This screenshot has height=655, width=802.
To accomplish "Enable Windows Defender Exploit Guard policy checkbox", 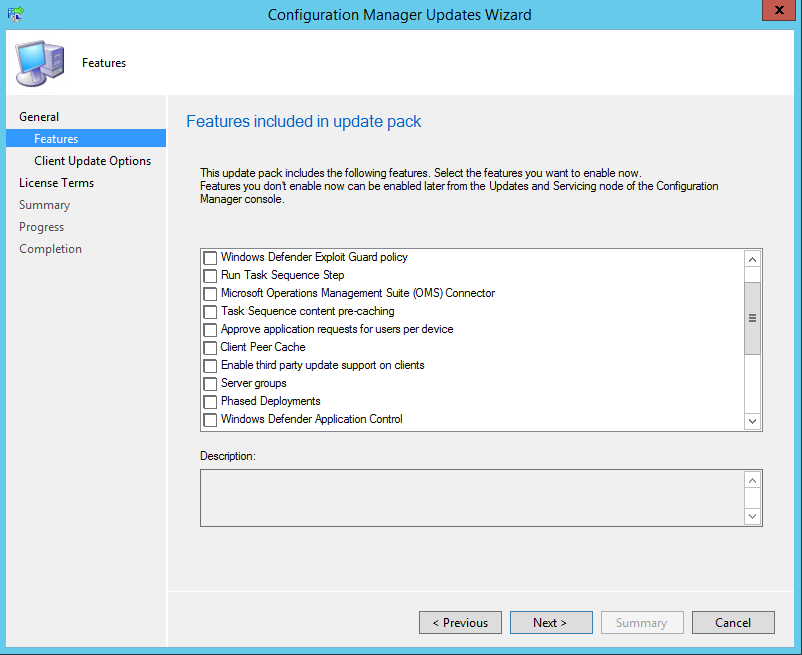I will tap(210, 258).
